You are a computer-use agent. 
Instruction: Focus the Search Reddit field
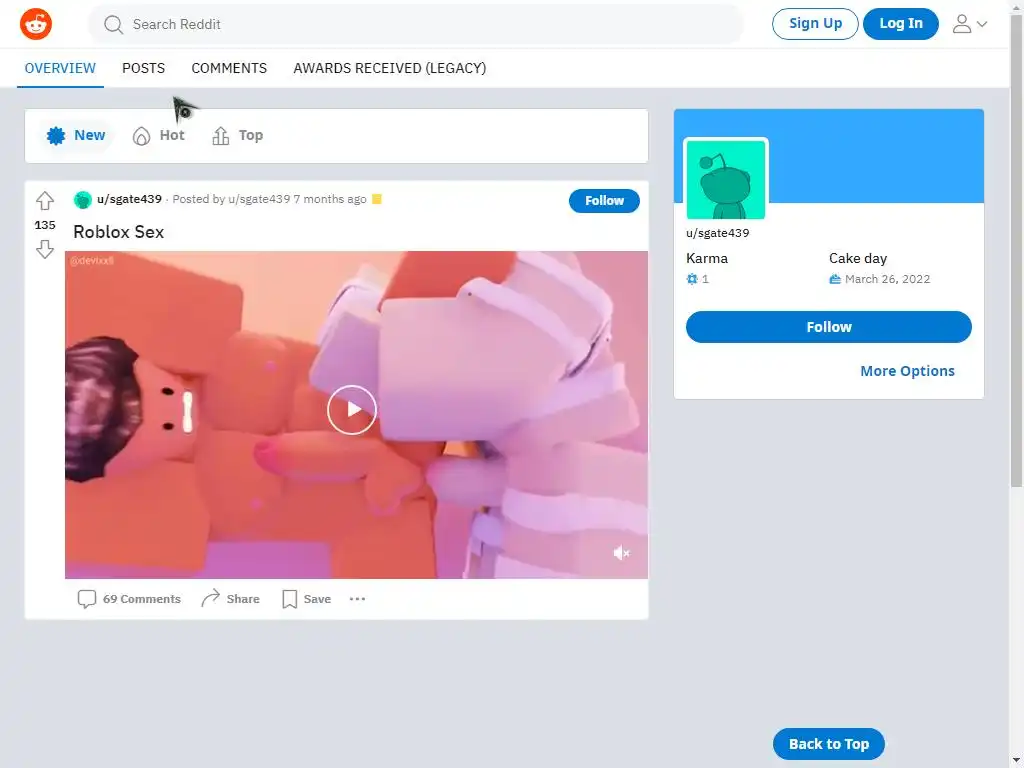(x=416, y=25)
